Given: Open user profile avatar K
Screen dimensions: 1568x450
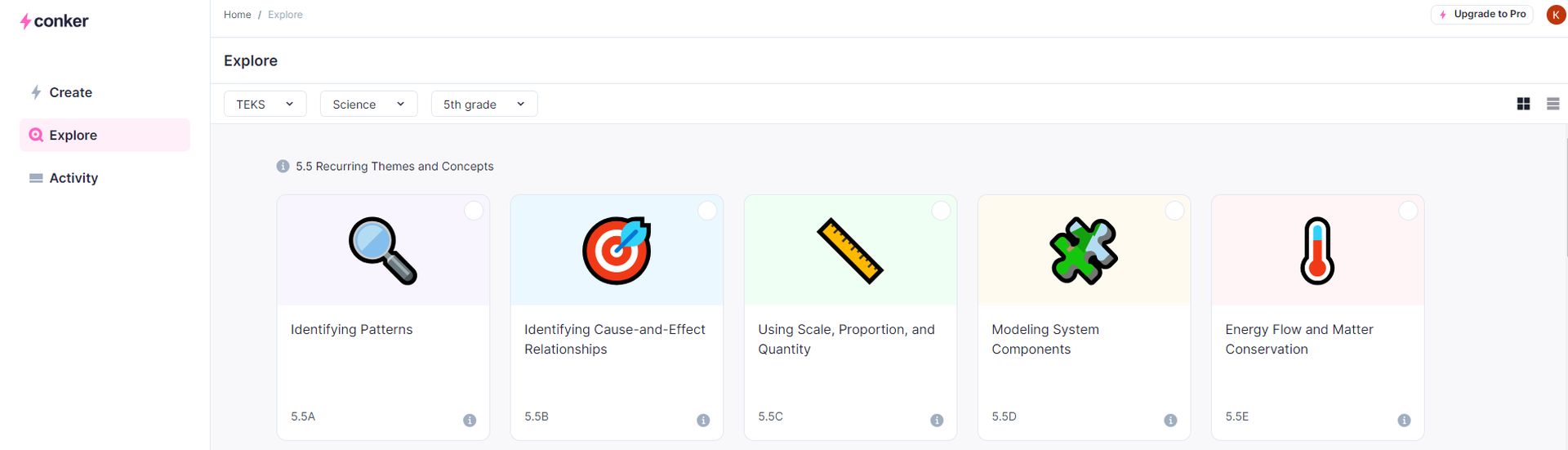Looking at the screenshot, I should (1555, 15).
